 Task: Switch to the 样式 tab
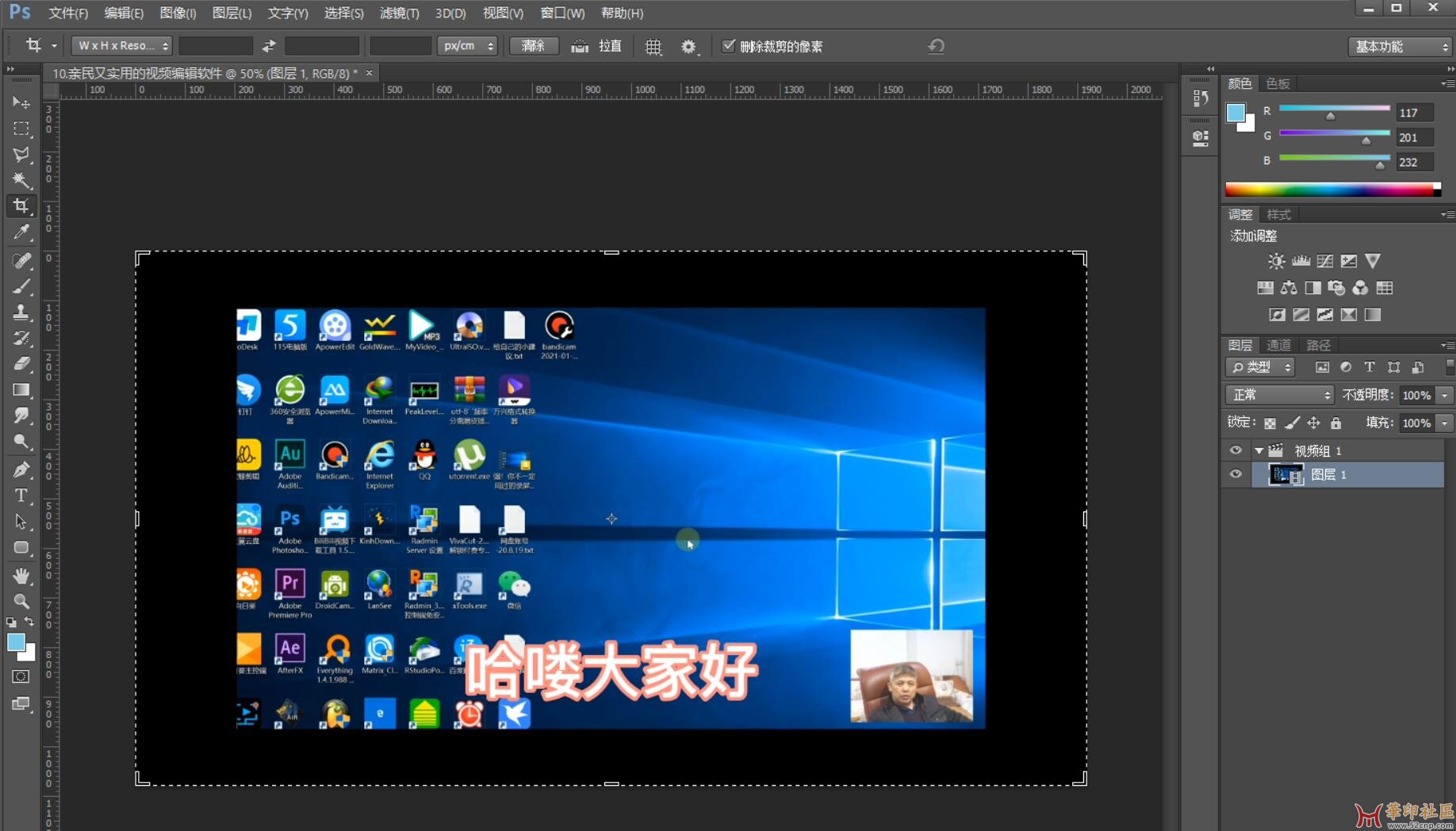1278,215
